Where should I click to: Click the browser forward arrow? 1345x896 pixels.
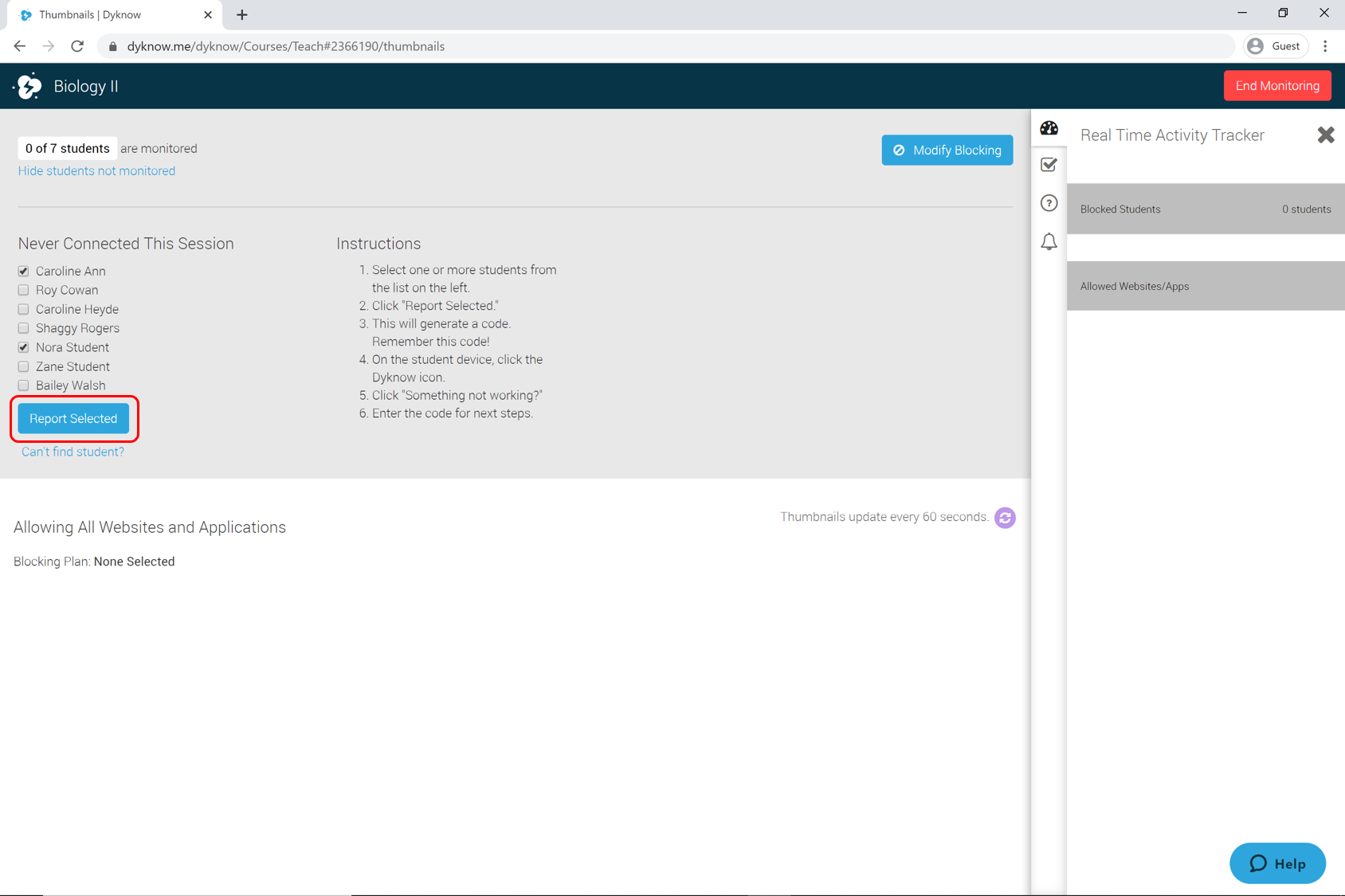coord(49,46)
